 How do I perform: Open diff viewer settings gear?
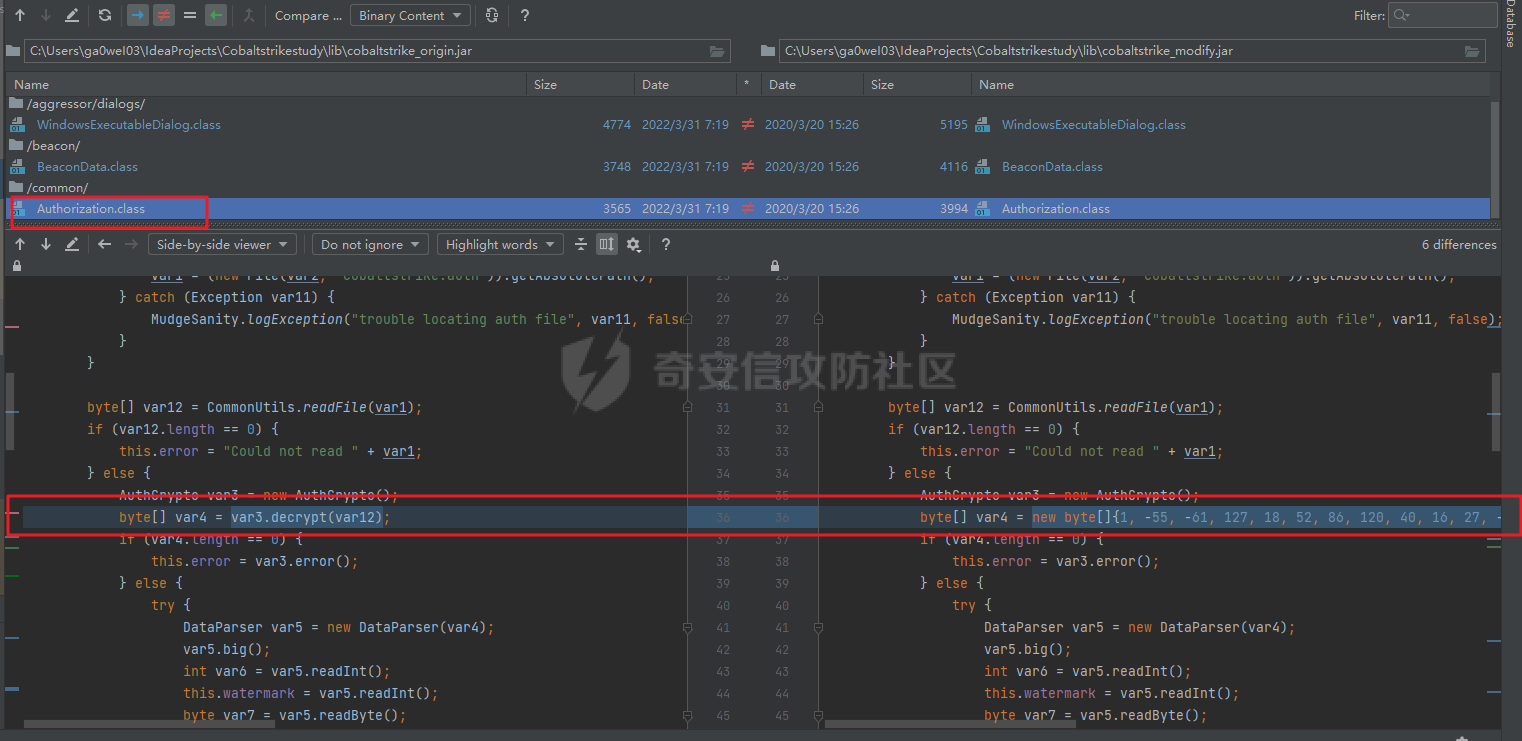click(633, 244)
